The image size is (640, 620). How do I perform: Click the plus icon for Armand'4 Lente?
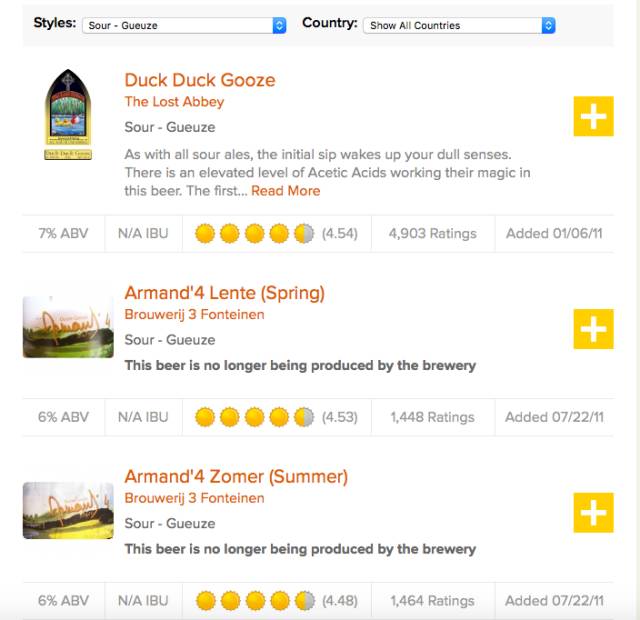(593, 328)
